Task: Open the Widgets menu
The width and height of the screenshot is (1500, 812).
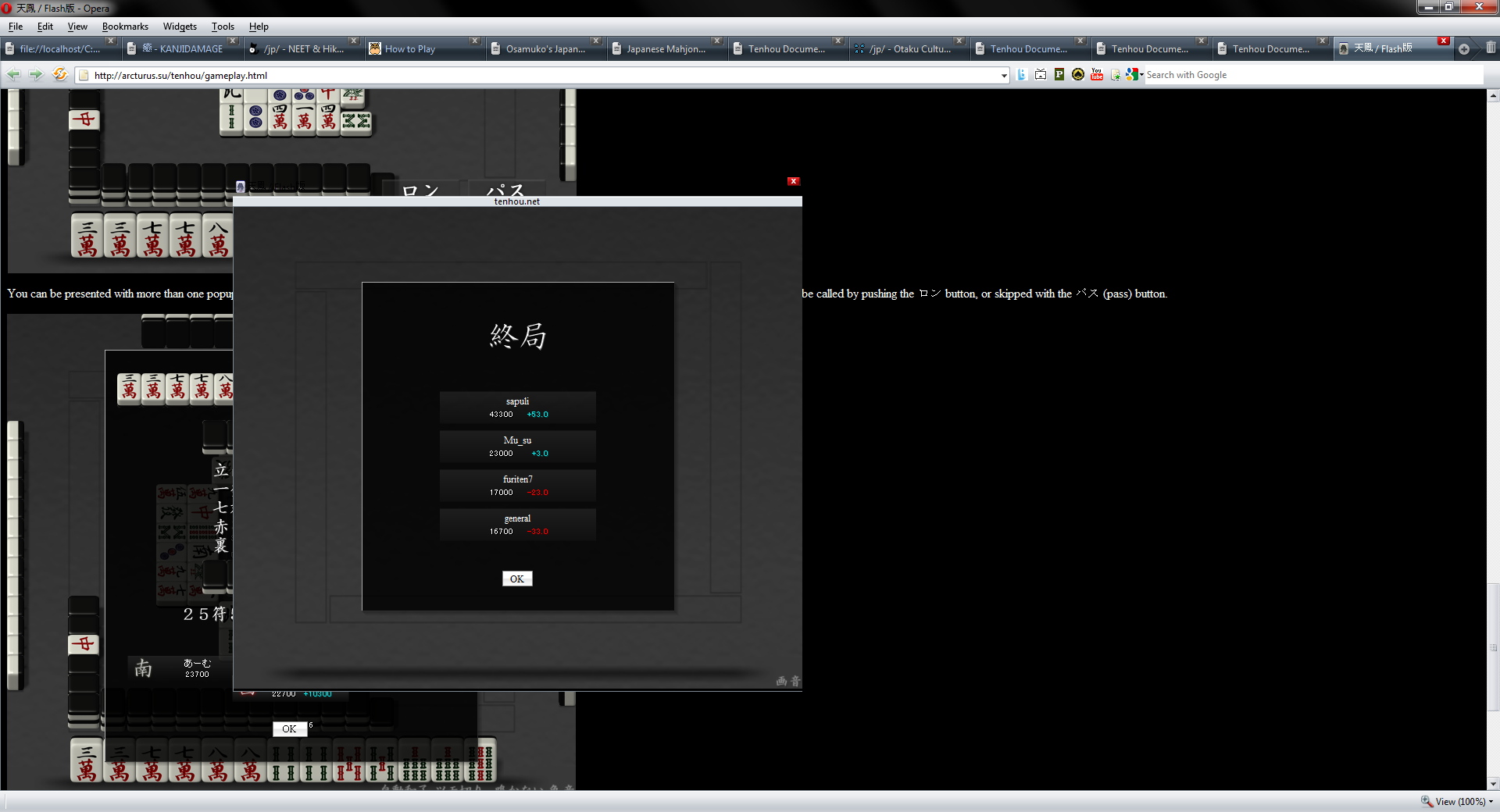Action: point(180,27)
